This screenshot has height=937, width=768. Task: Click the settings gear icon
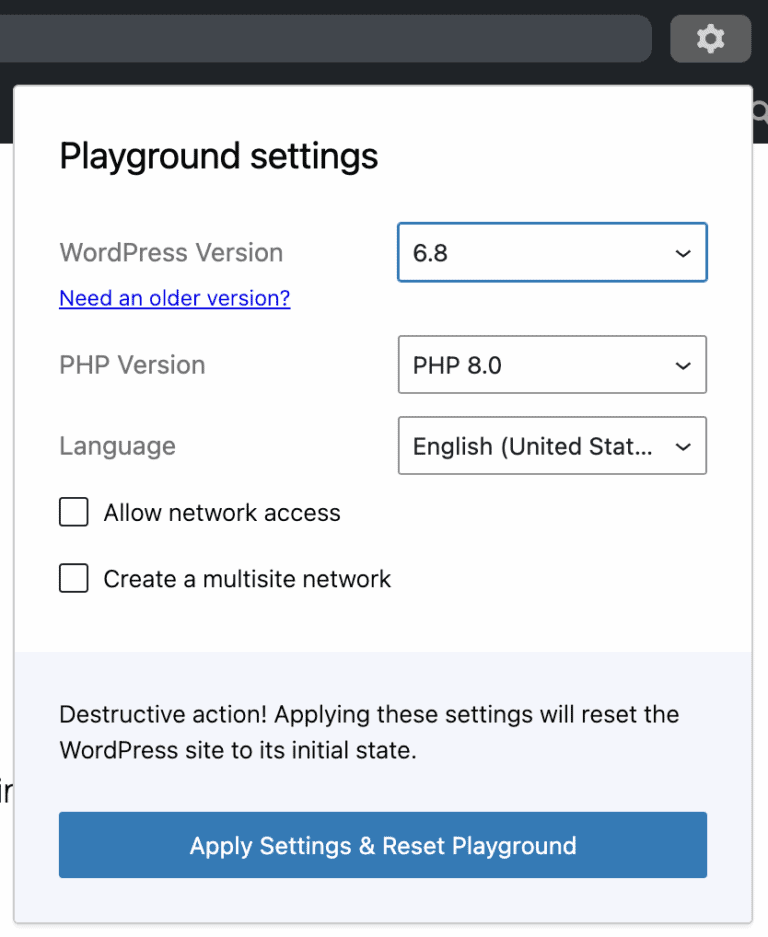710,39
